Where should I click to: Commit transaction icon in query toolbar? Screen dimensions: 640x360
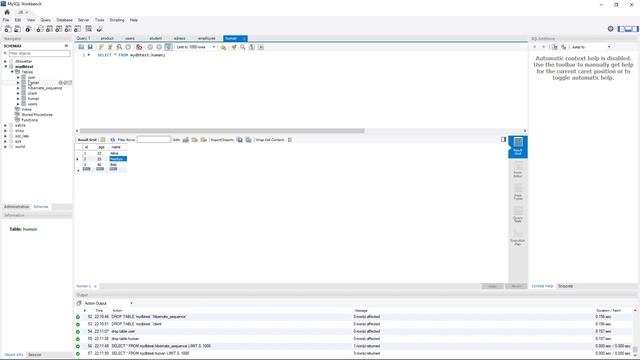150,47
